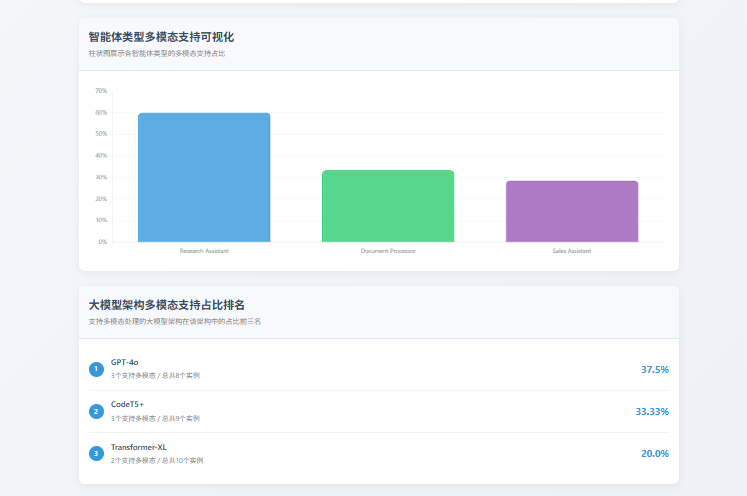Click the 20.0% value for Transformer-XL
Image resolution: width=747 pixels, height=496 pixels.
[654, 453]
